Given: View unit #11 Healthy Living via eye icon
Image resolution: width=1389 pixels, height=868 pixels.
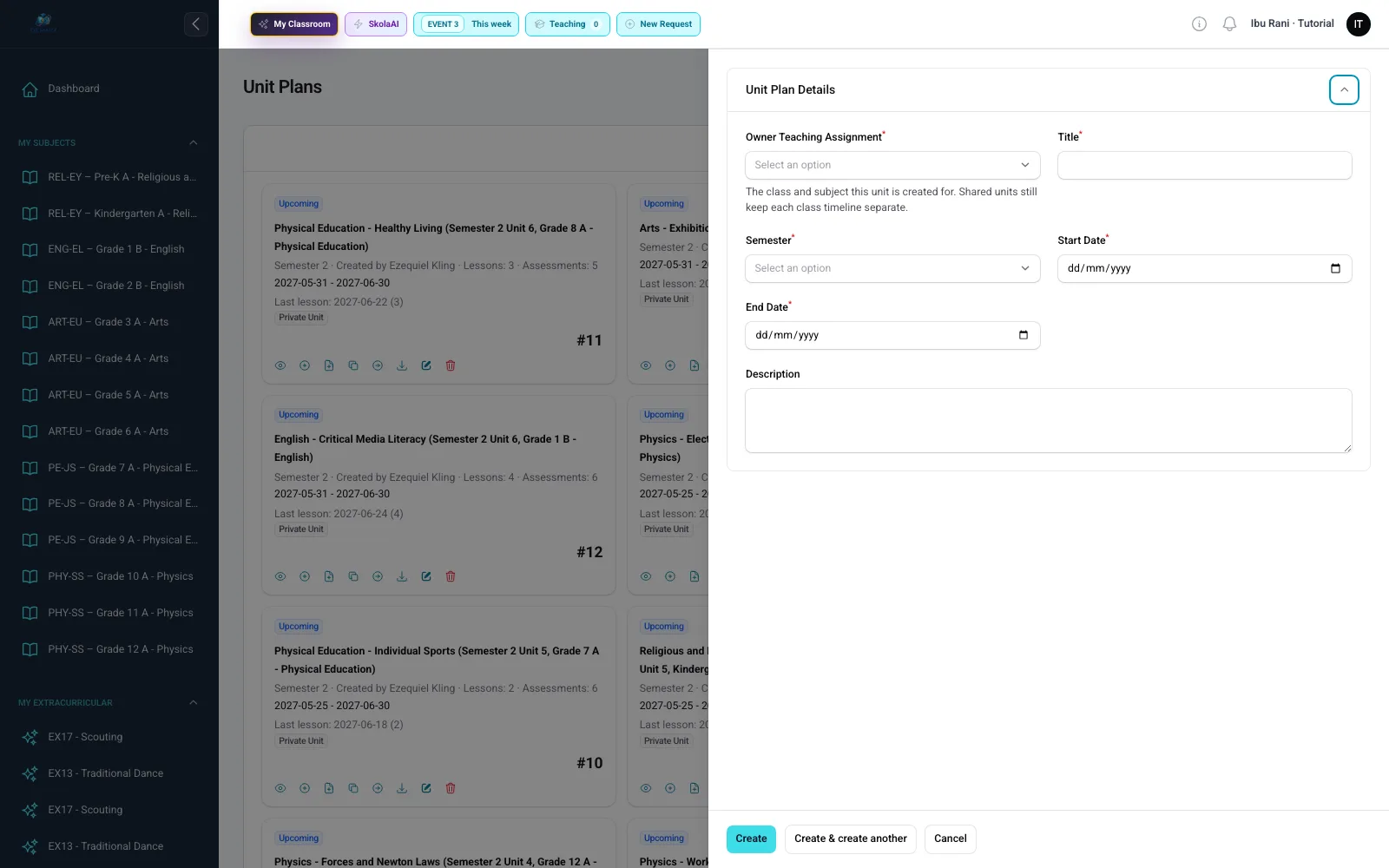Looking at the screenshot, I should pyautogui.click(x=280, y=365).
